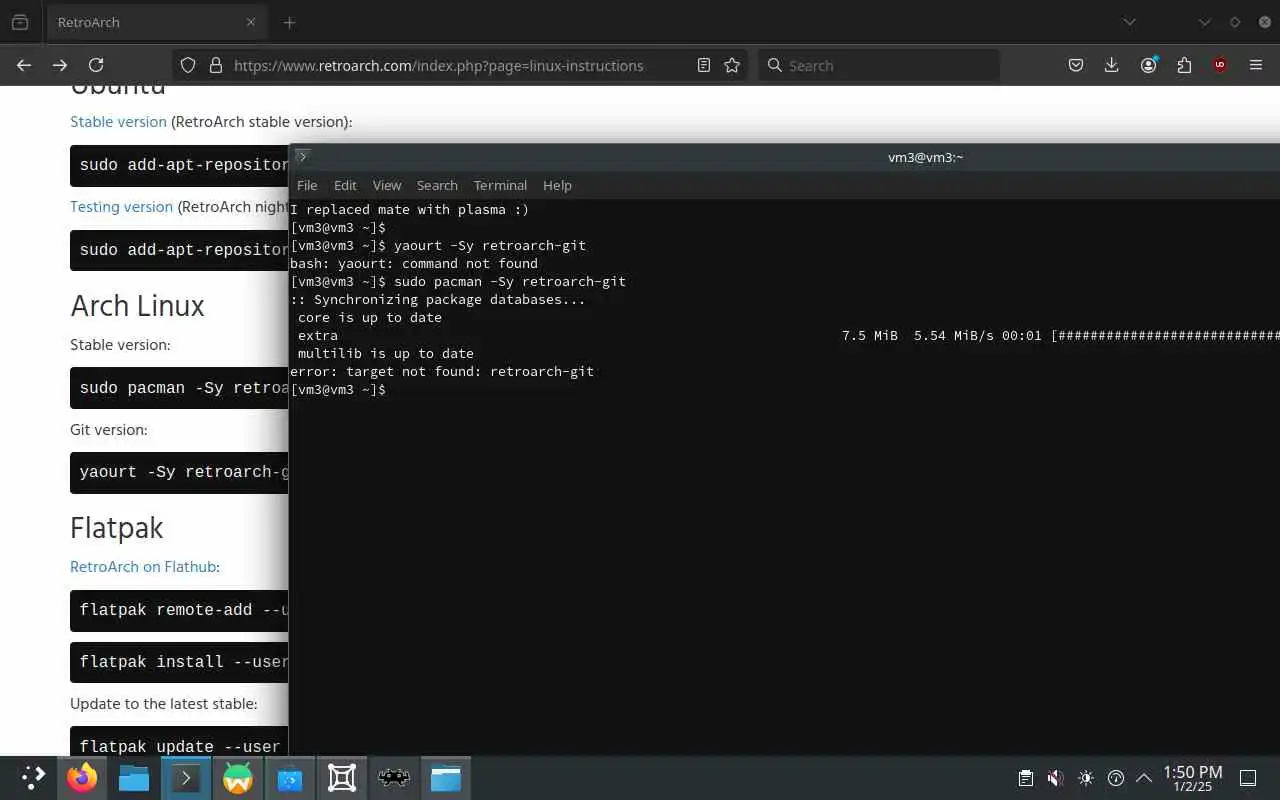Open the light-blue folder taskbar icon

446,777
